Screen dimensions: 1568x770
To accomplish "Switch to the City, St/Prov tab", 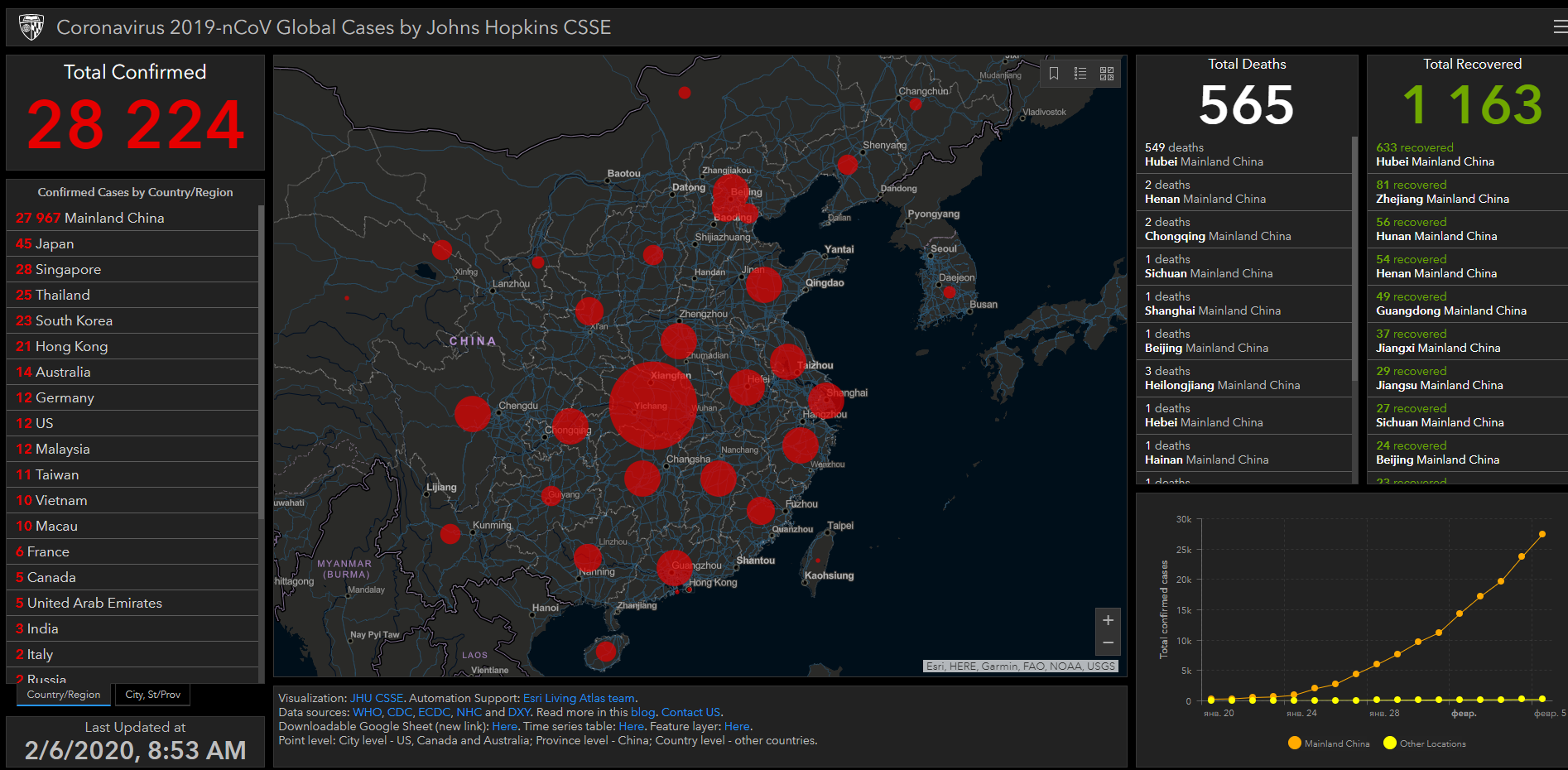I will (x=153, y=695).
